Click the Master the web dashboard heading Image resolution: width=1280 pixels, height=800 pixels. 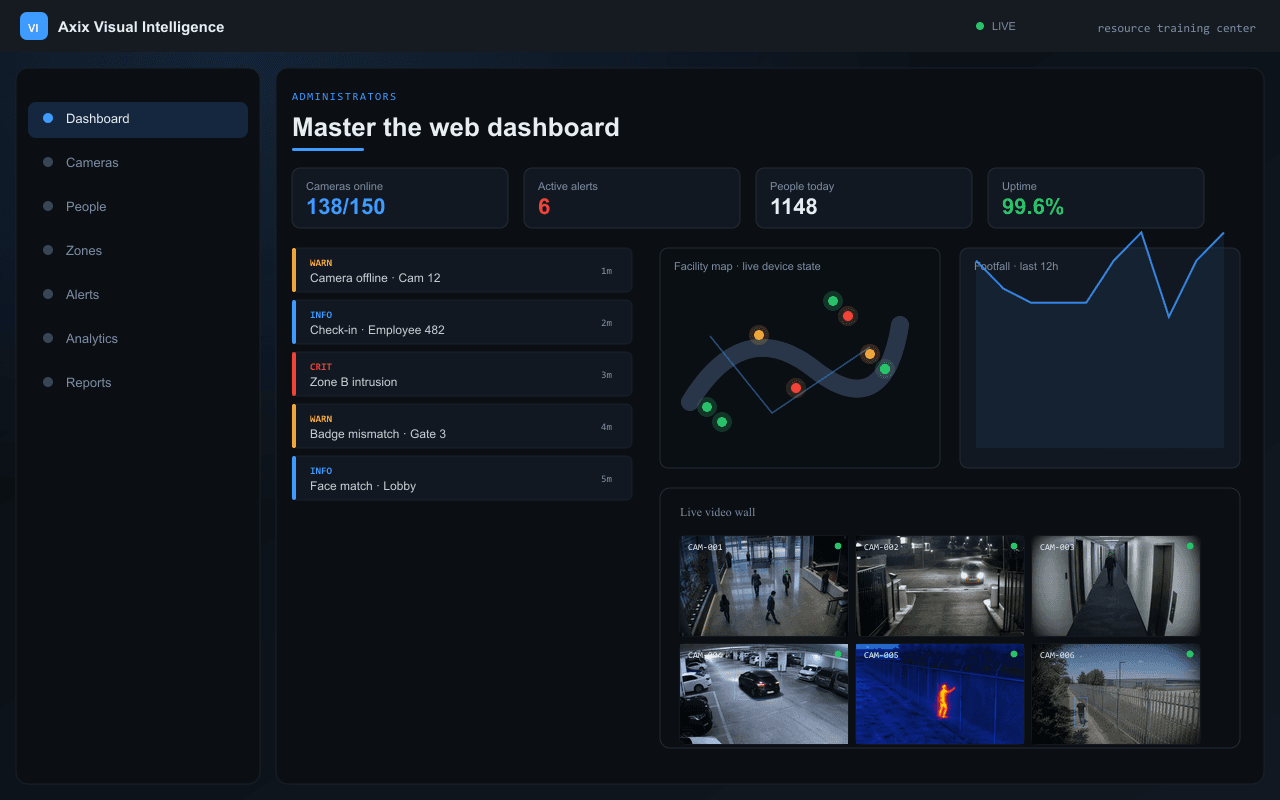(456, 127)
